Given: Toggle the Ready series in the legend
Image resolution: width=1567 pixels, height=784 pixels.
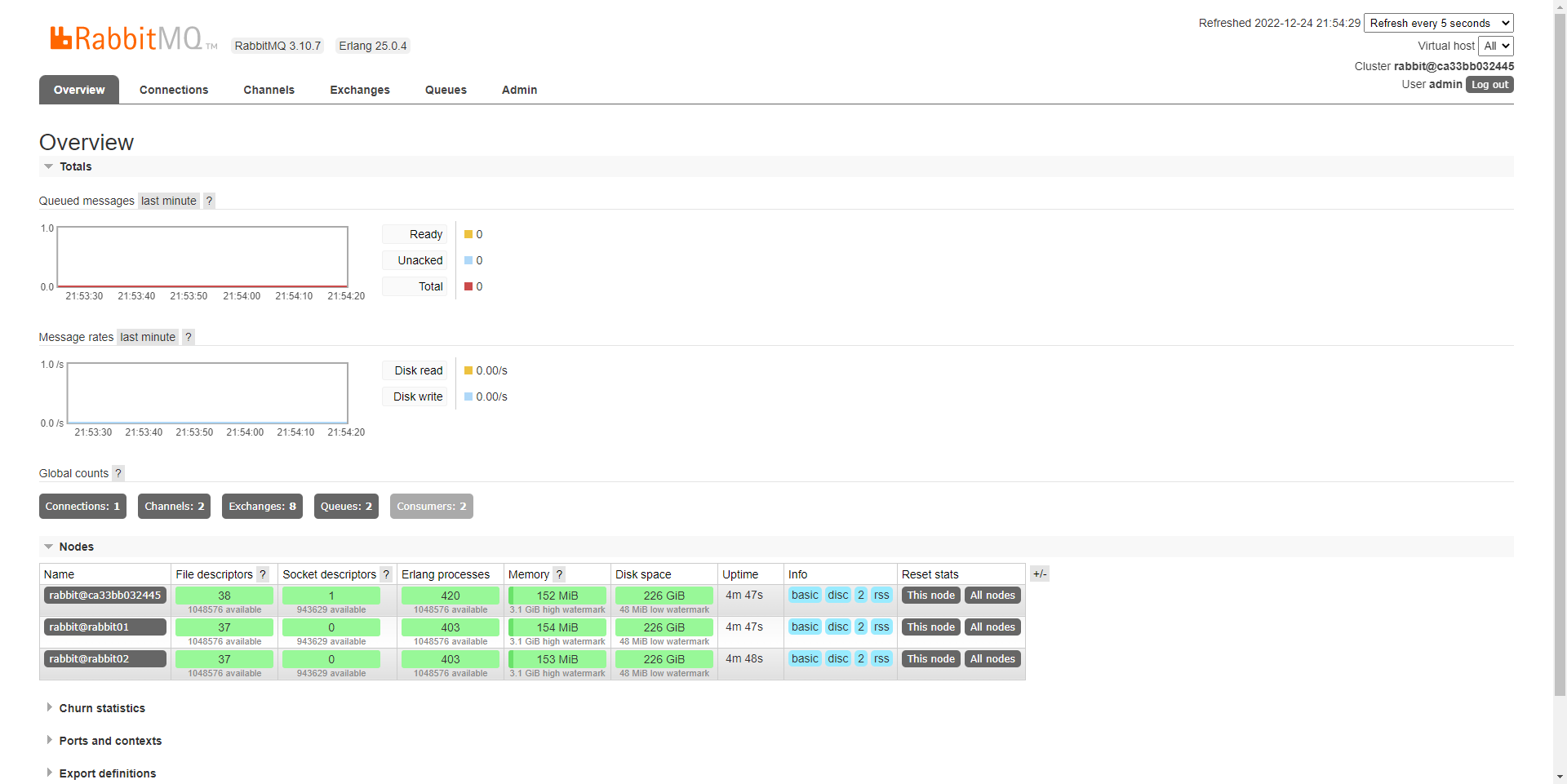Looking at the screenshot, I should tap(415, 234).
